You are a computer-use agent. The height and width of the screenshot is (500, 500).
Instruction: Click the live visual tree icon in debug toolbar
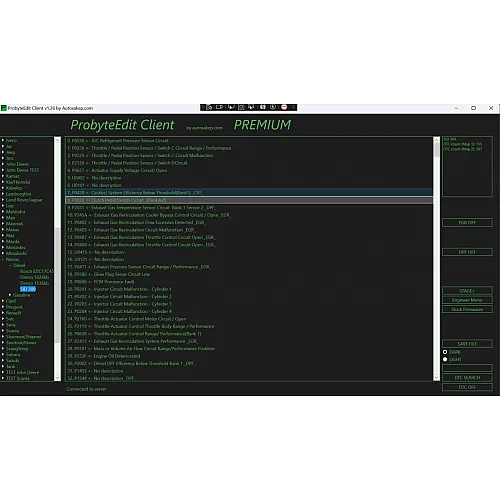209,107
